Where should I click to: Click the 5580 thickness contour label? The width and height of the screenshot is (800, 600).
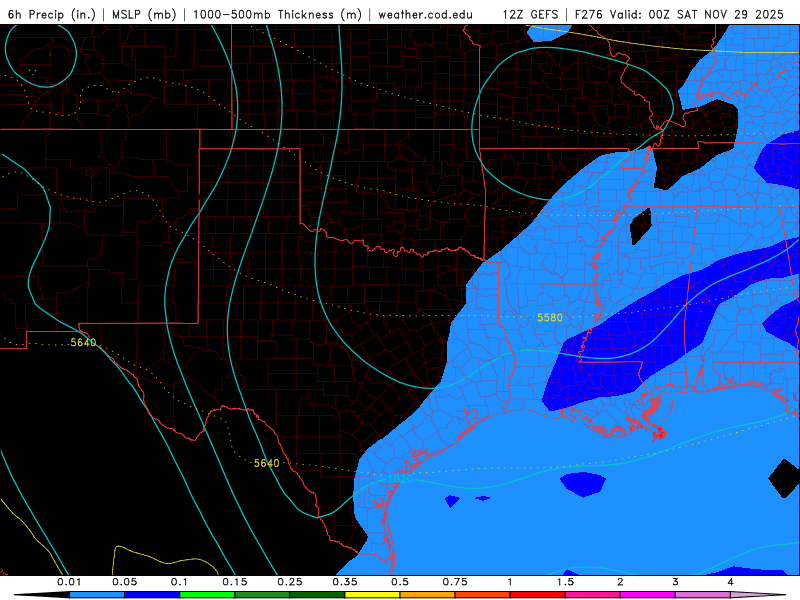click(x=549, y=317)
